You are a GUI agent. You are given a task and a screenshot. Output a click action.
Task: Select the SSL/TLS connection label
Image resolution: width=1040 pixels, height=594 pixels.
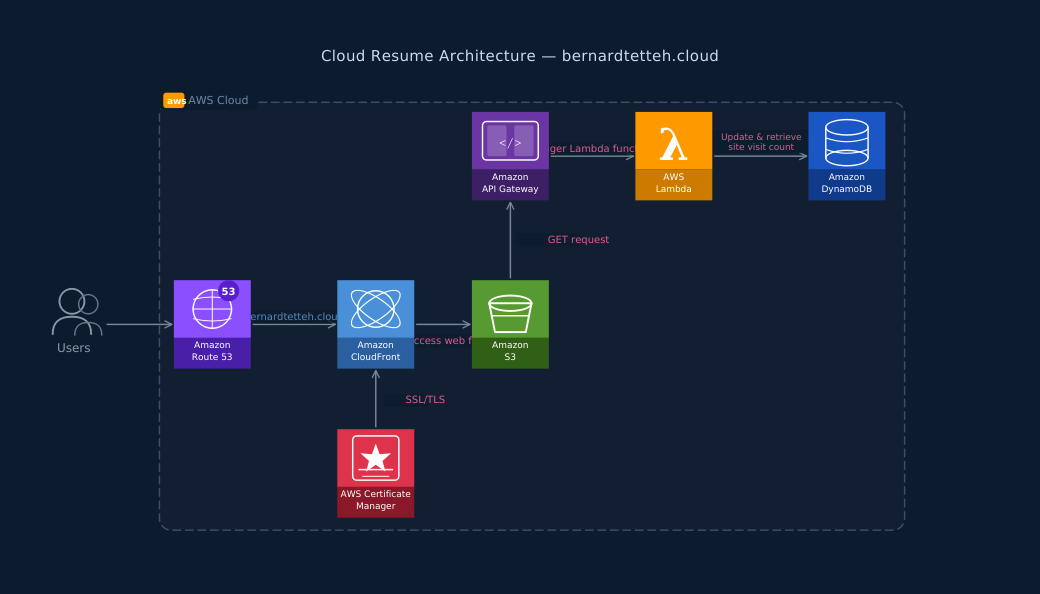point(425,400)
